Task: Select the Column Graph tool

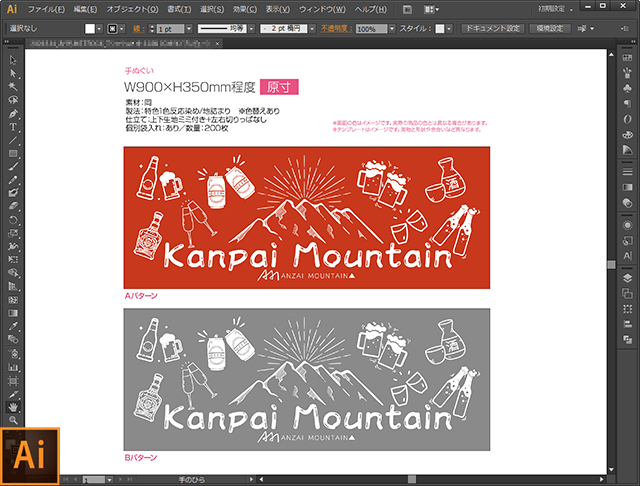Action: 13,367
